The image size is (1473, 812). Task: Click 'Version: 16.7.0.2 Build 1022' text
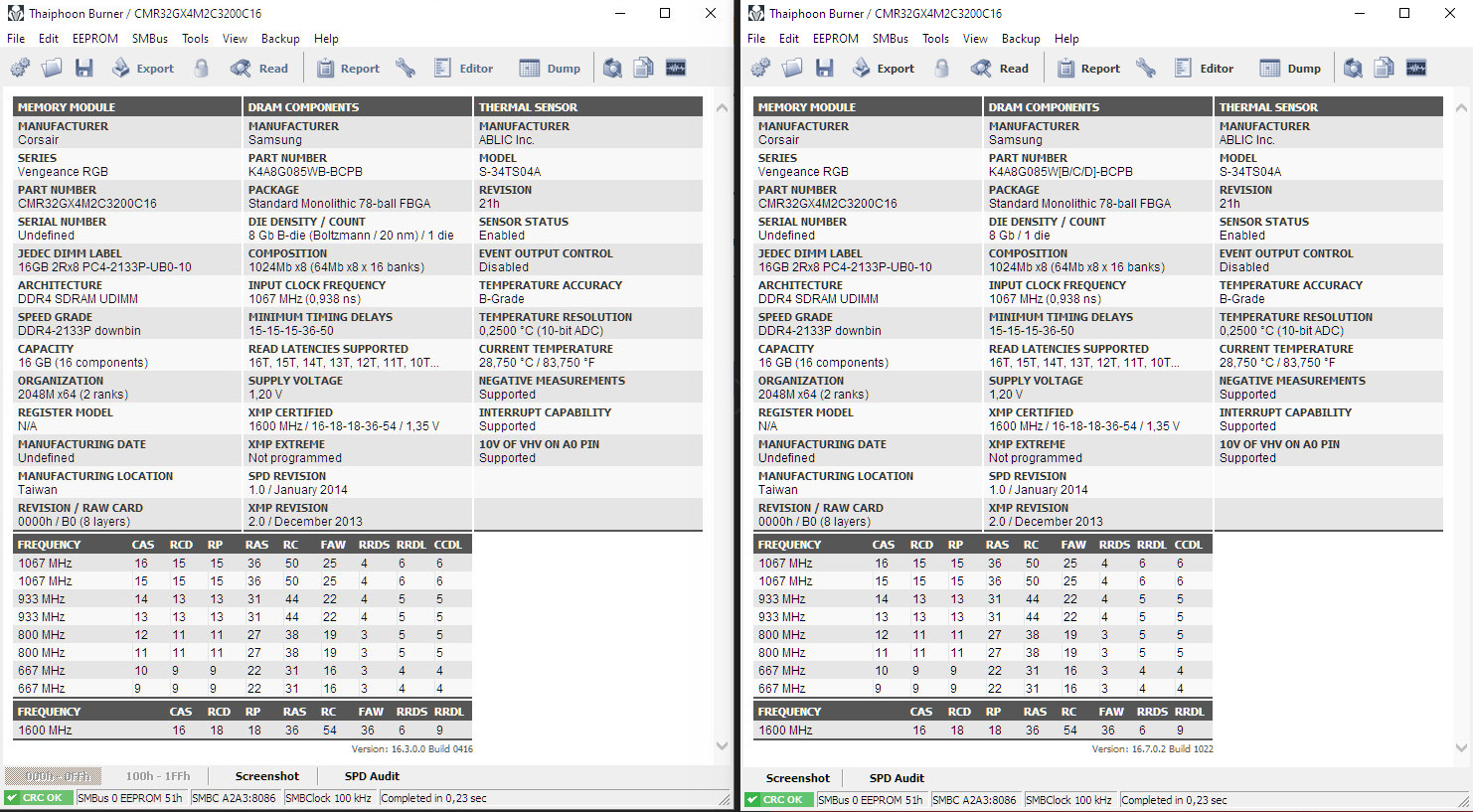pyautogui.click(x=1152, y=749)
